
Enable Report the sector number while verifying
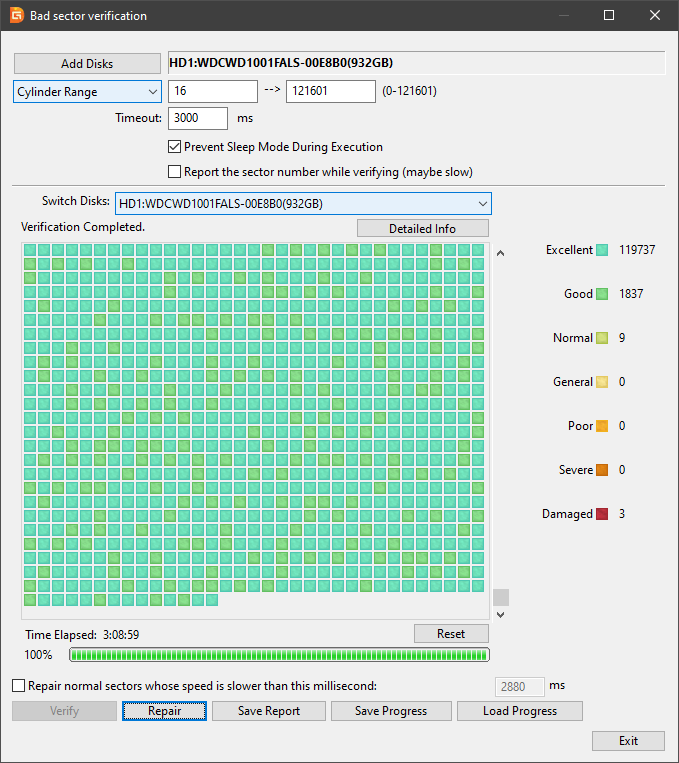[x=174, y=172]
